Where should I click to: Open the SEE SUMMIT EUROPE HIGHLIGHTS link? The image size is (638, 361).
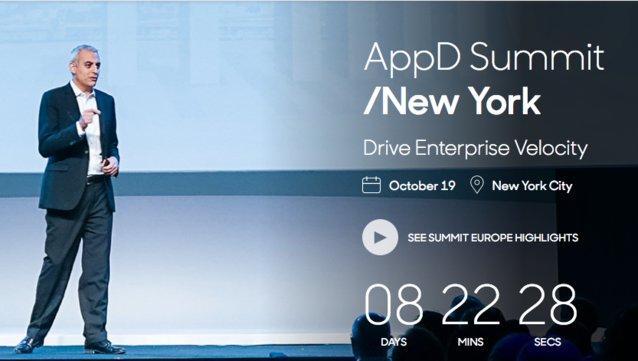[x=493, y=238]
